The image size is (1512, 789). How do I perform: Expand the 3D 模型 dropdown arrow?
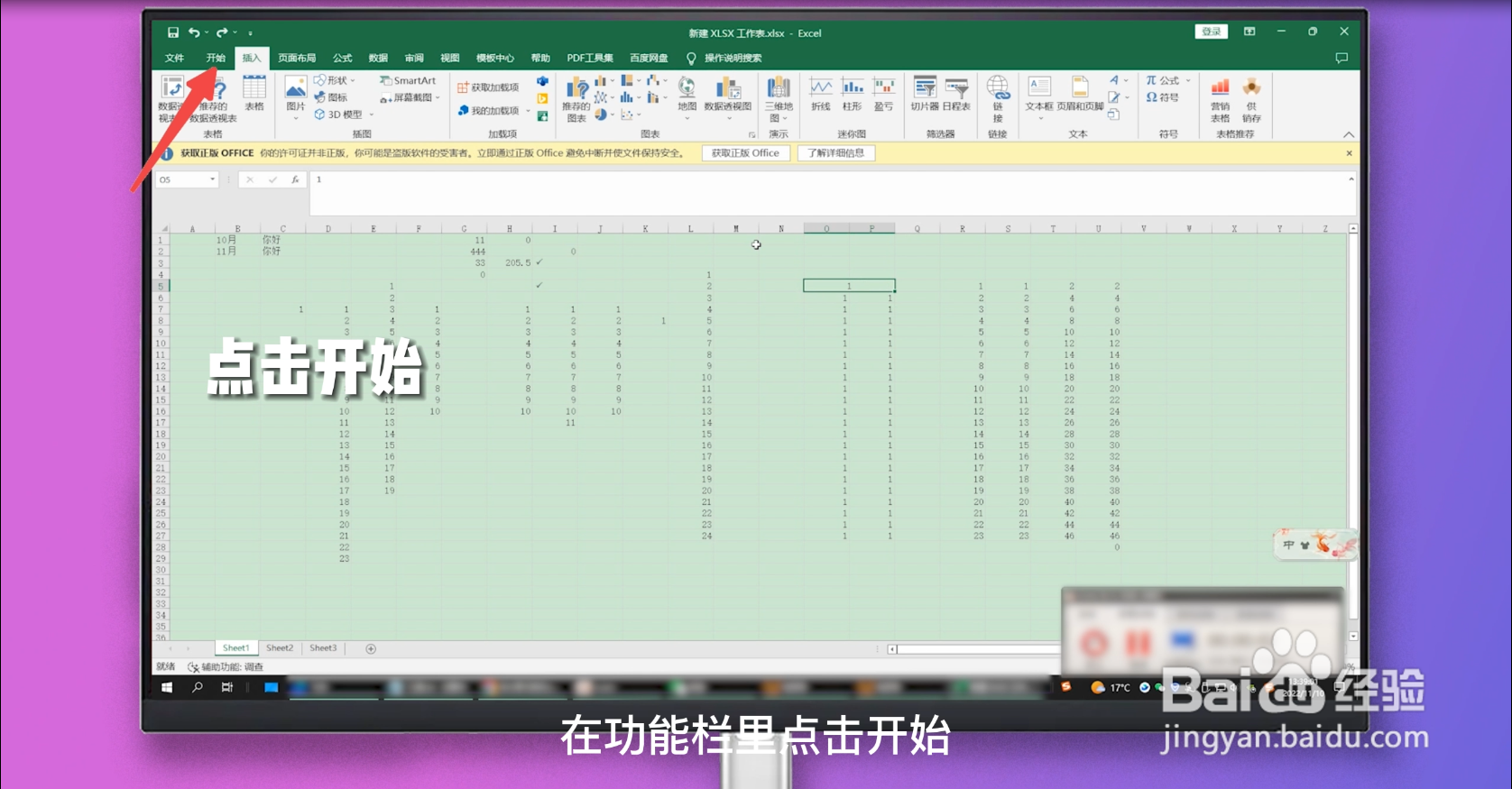371,115
